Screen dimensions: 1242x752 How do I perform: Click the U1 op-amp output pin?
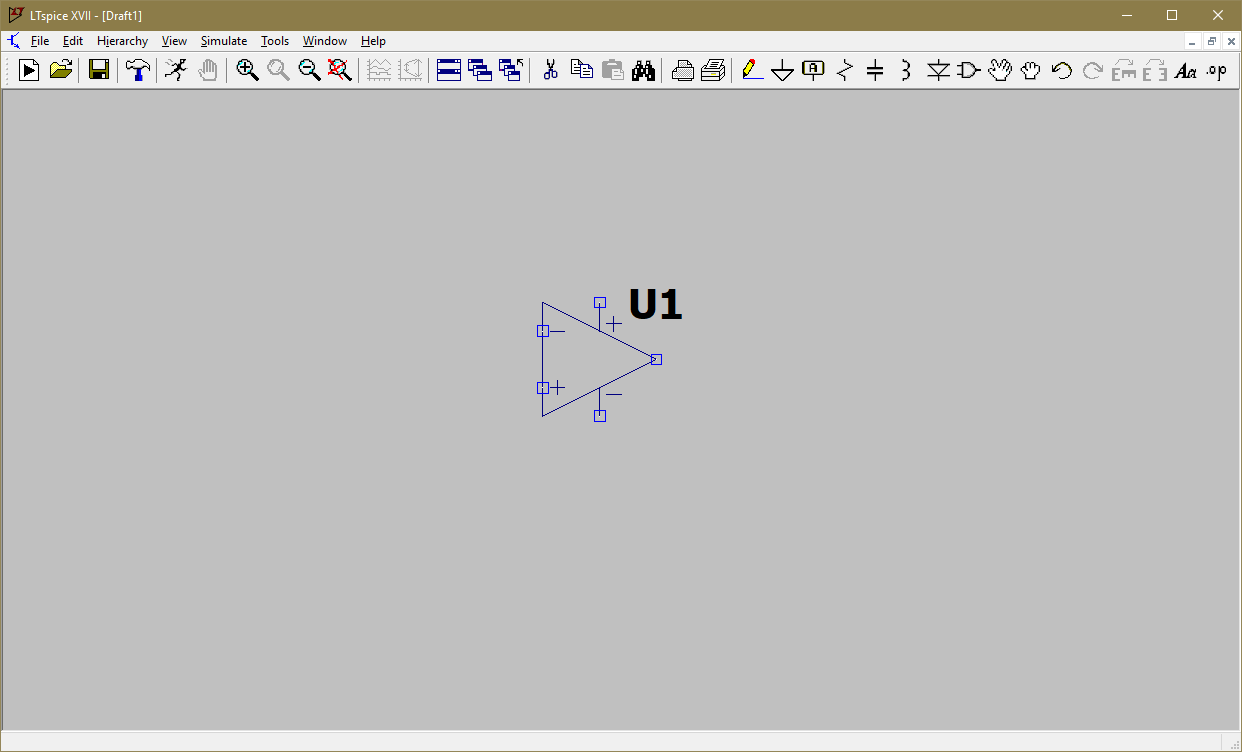(x=656, y=359)
